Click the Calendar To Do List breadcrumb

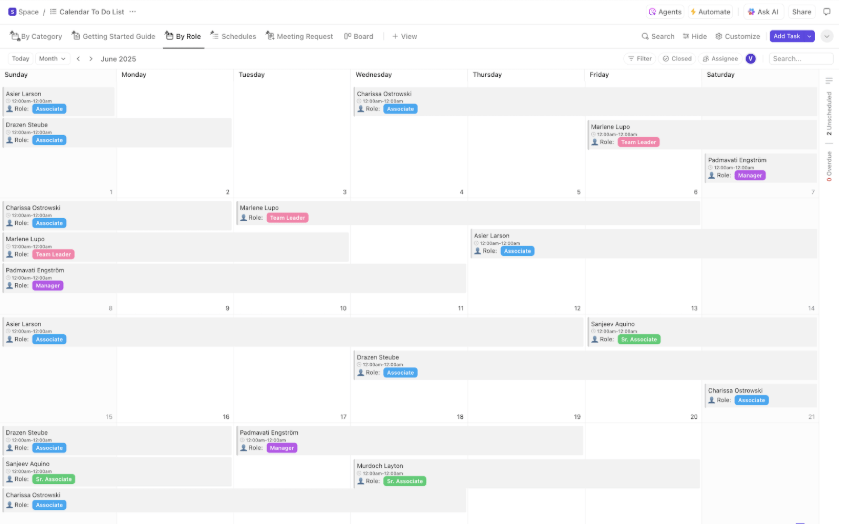tap(91, 12)
